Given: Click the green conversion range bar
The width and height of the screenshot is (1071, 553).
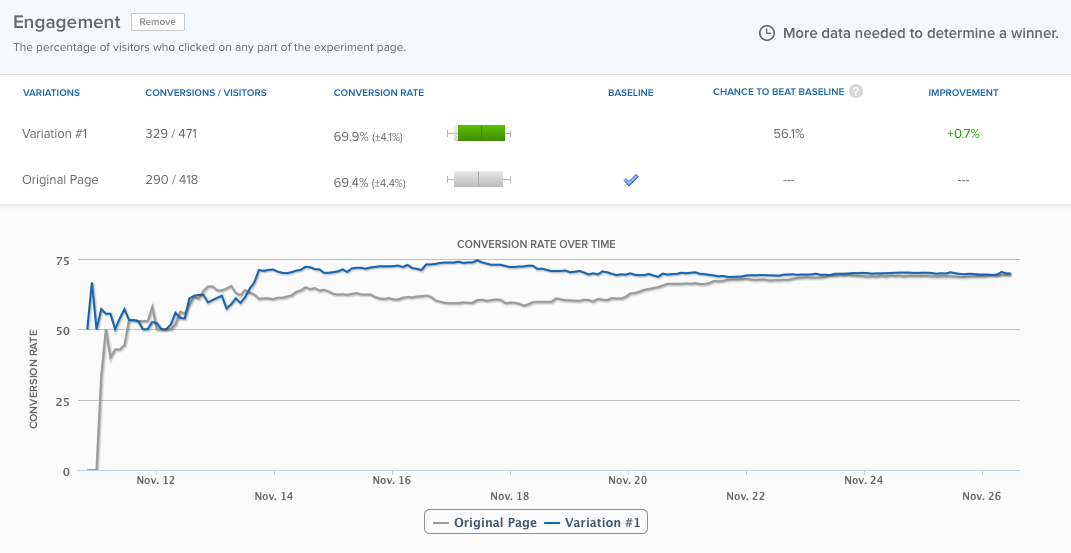Looking at the screenshot, I should [480, 133].
